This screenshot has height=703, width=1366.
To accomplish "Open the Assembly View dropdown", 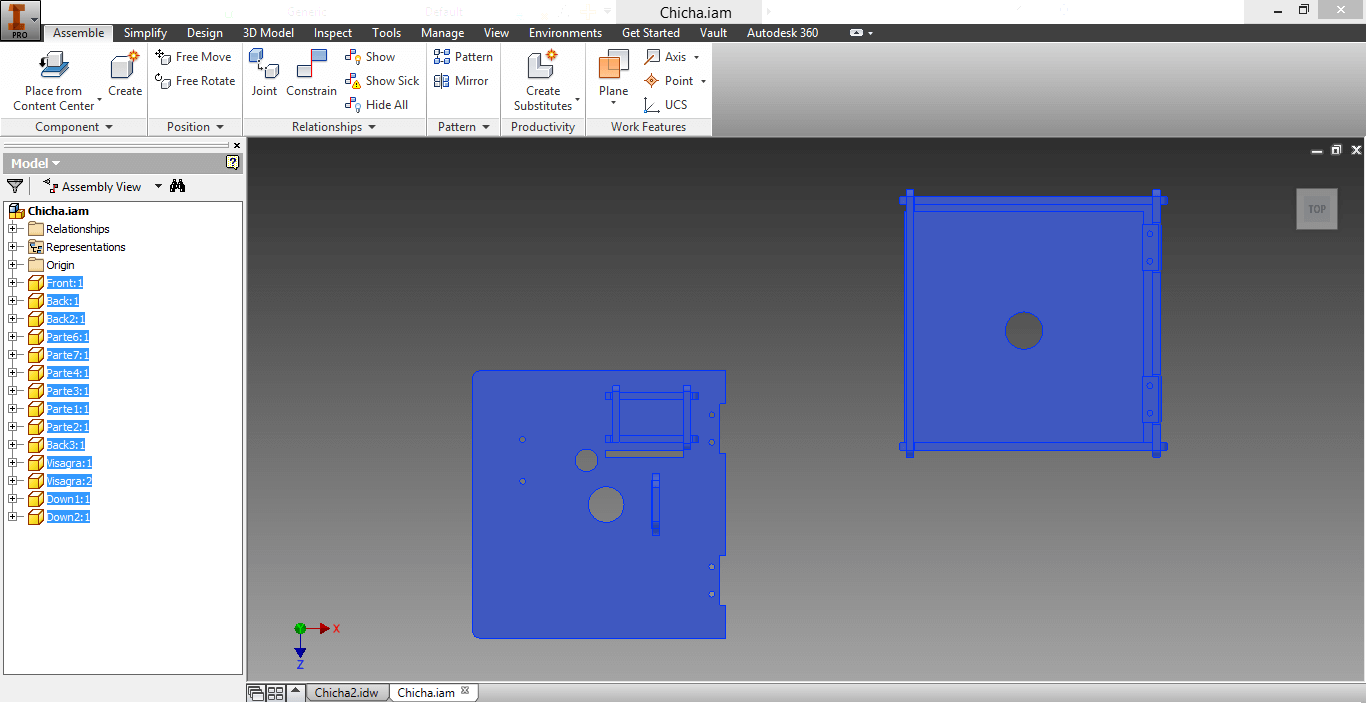I will (x=158, y=187).
